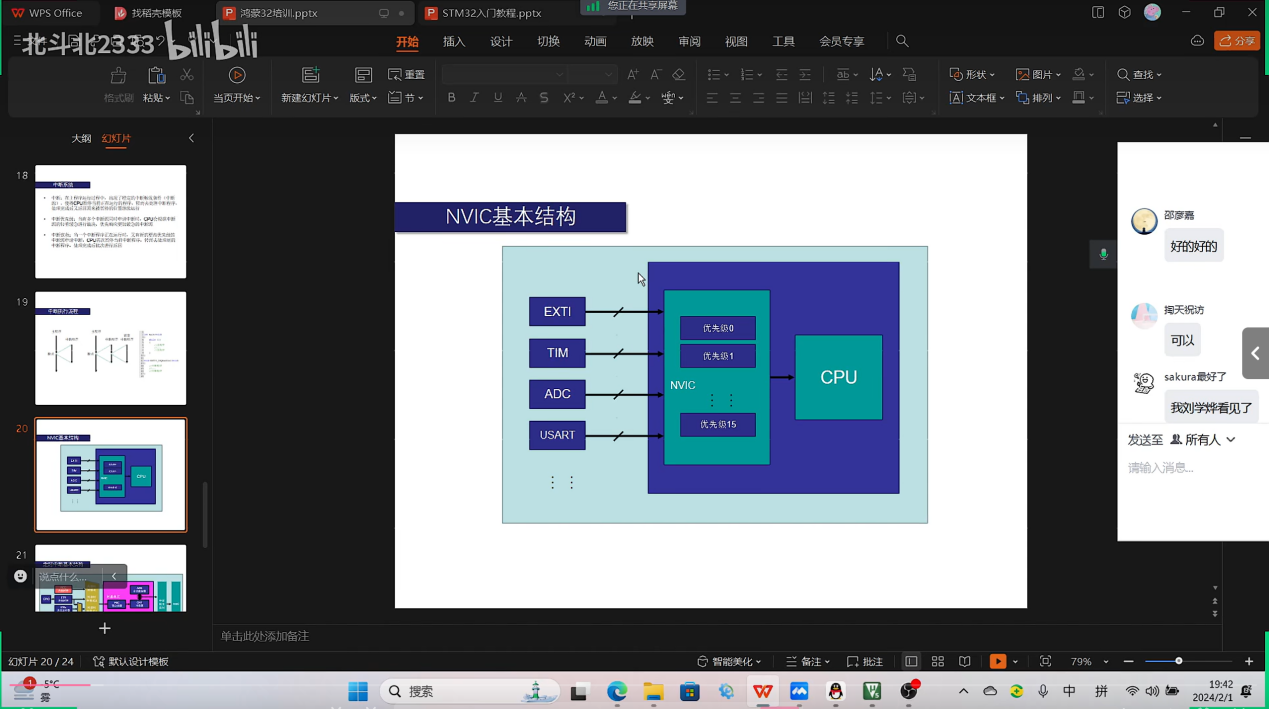Screen dimensions: 1269x709
Task: Select slide 19 thumbnail
Action: coord(111,348)
